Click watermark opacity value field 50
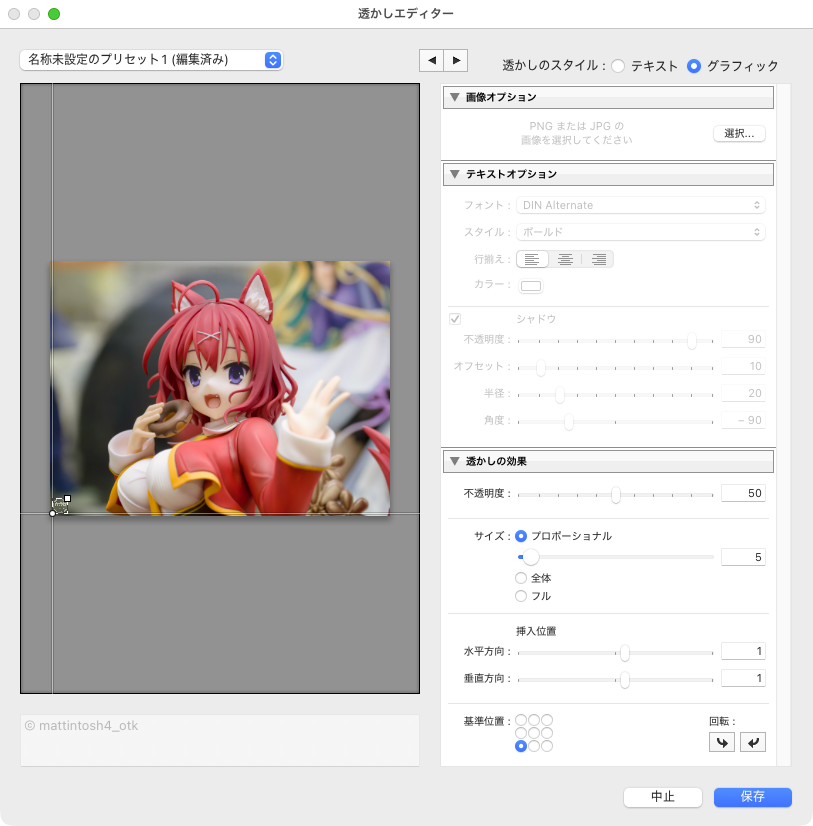 [743, 493]
